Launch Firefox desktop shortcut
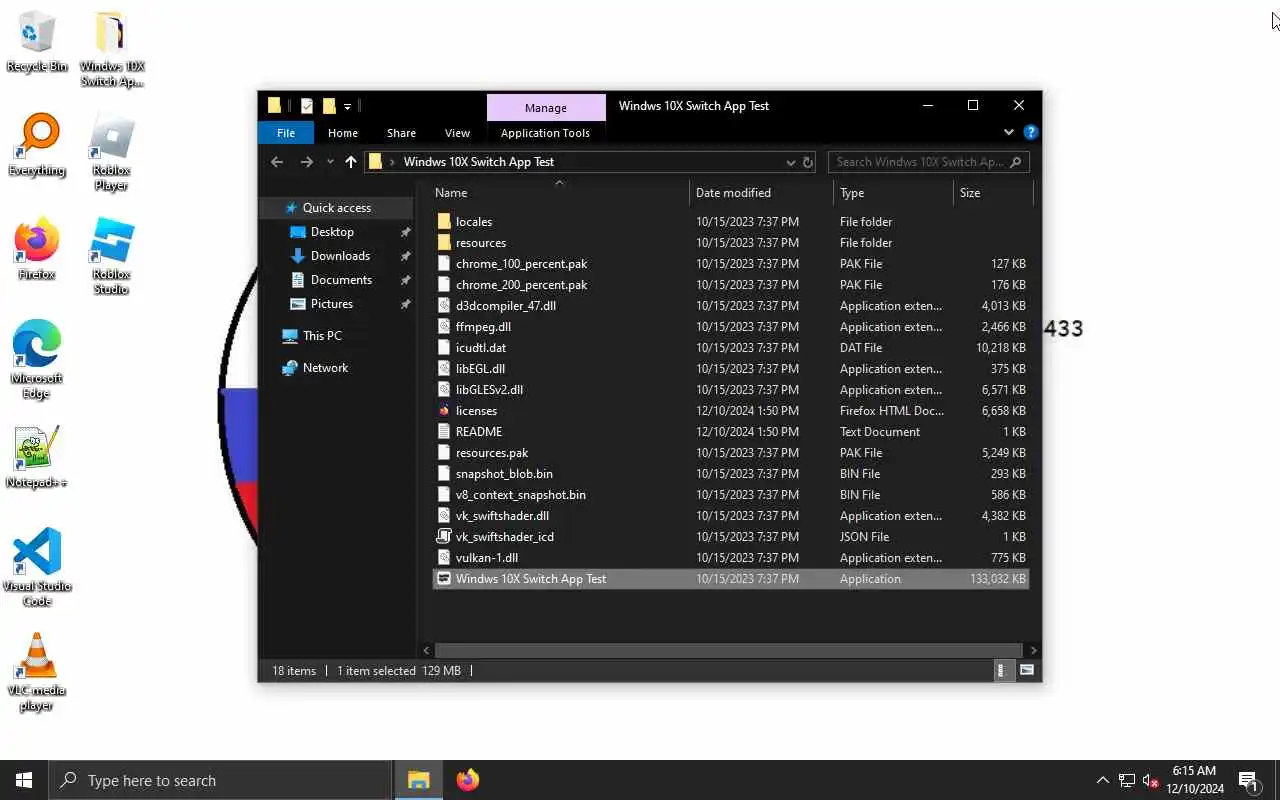Image resolution: width=1280 pixels, height=800 pixels. point(37,250)
